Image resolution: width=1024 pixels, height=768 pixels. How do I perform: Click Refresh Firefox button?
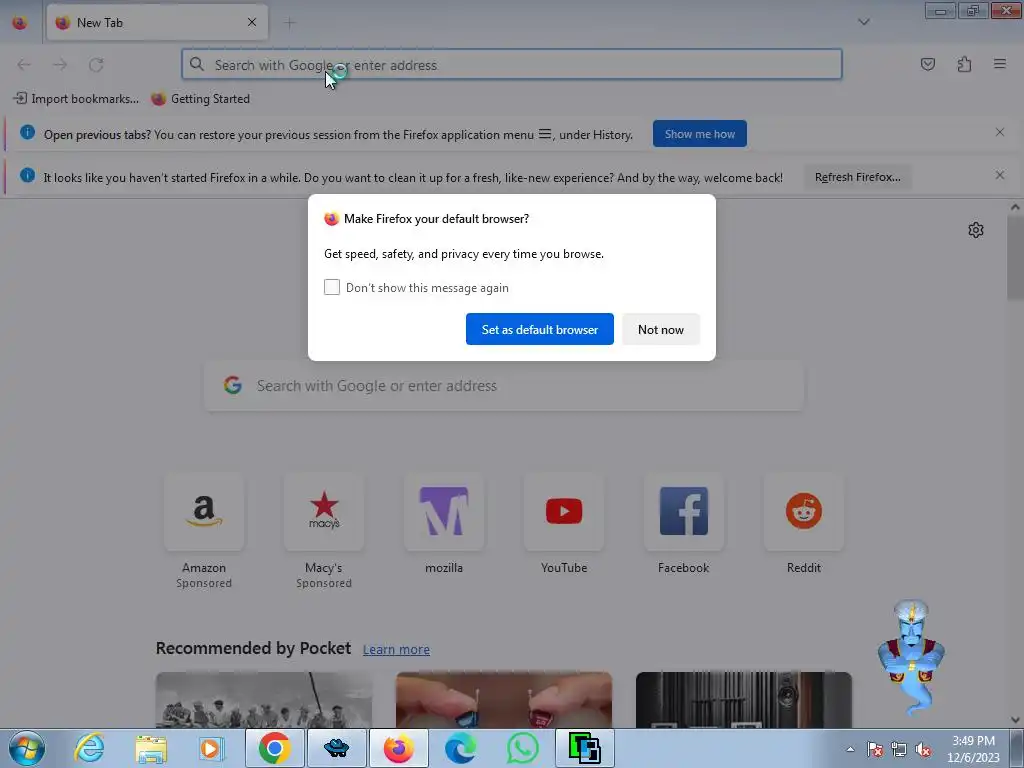[857, 177]
